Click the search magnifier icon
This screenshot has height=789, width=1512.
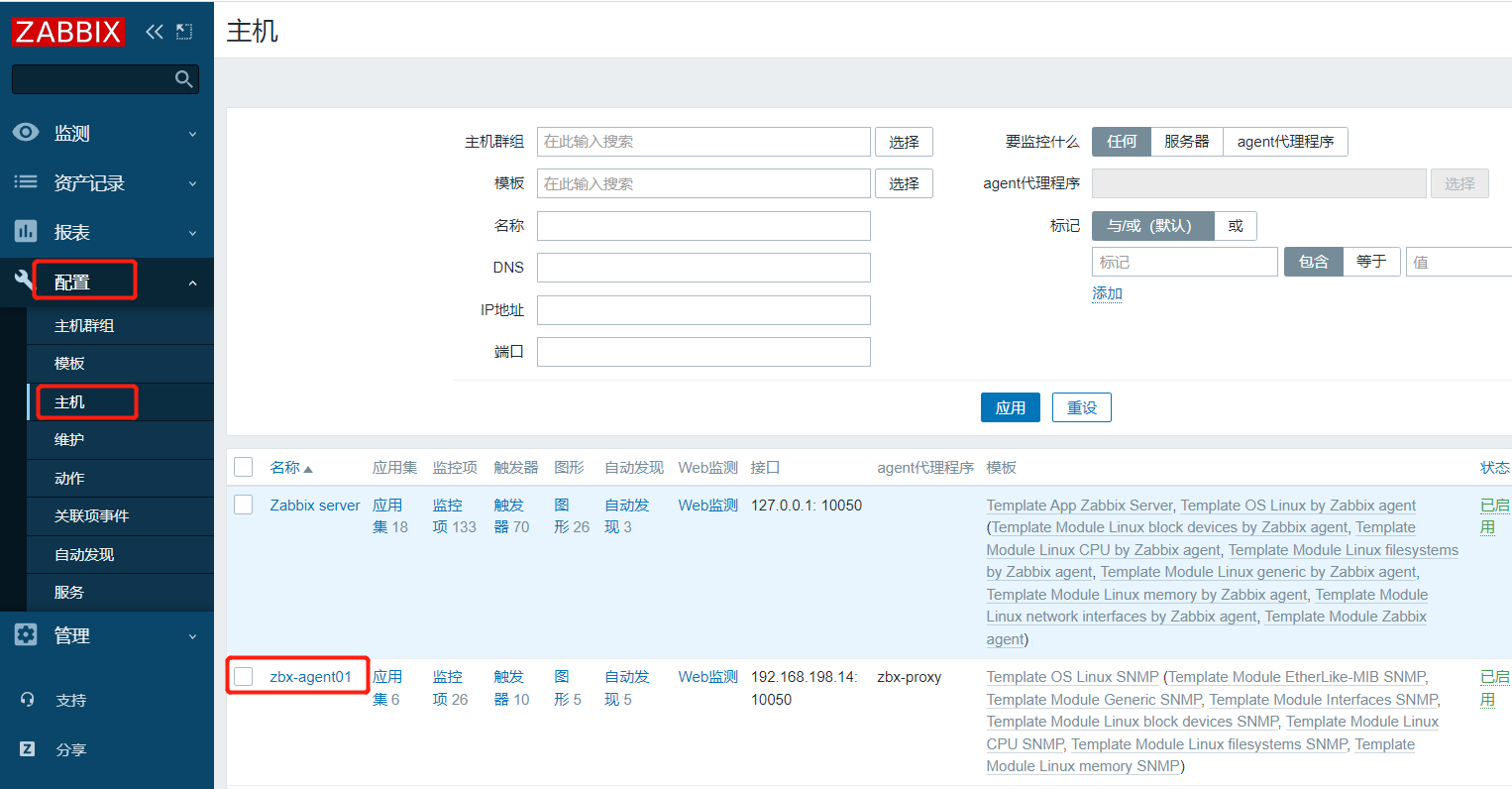coord(183,79)
